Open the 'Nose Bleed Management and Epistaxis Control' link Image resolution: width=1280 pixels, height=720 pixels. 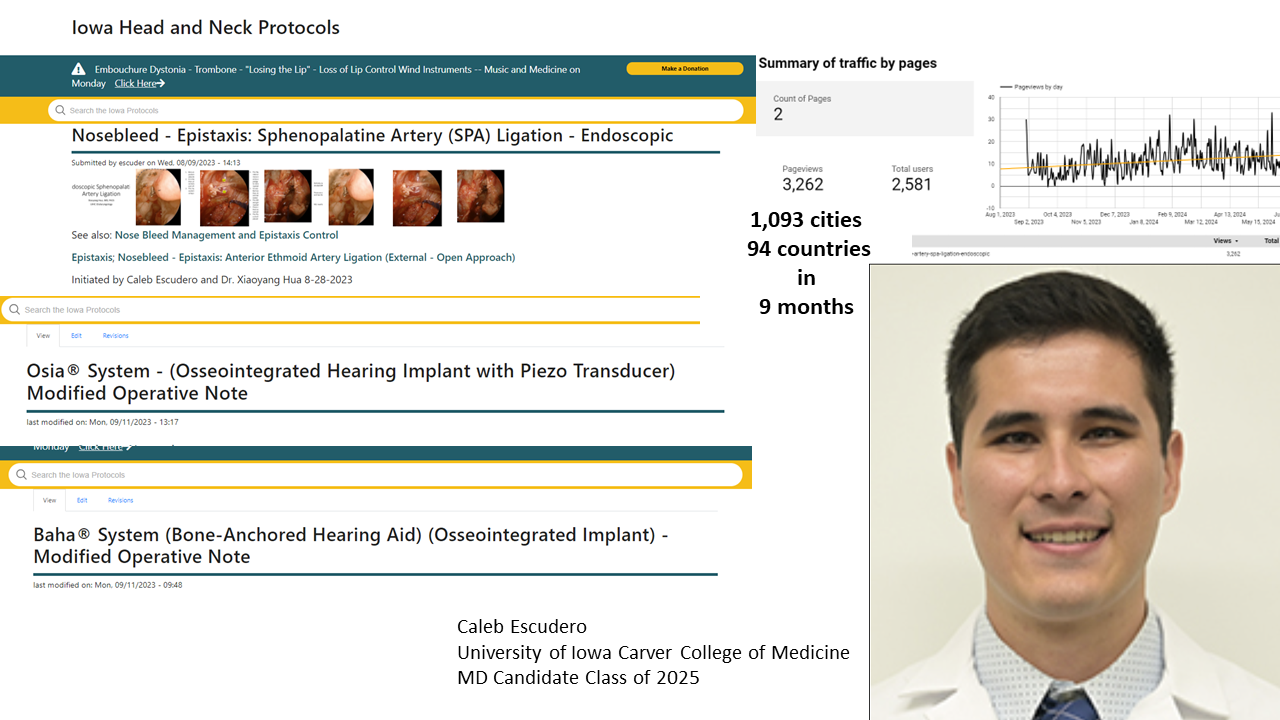click(x=226, y=235)
